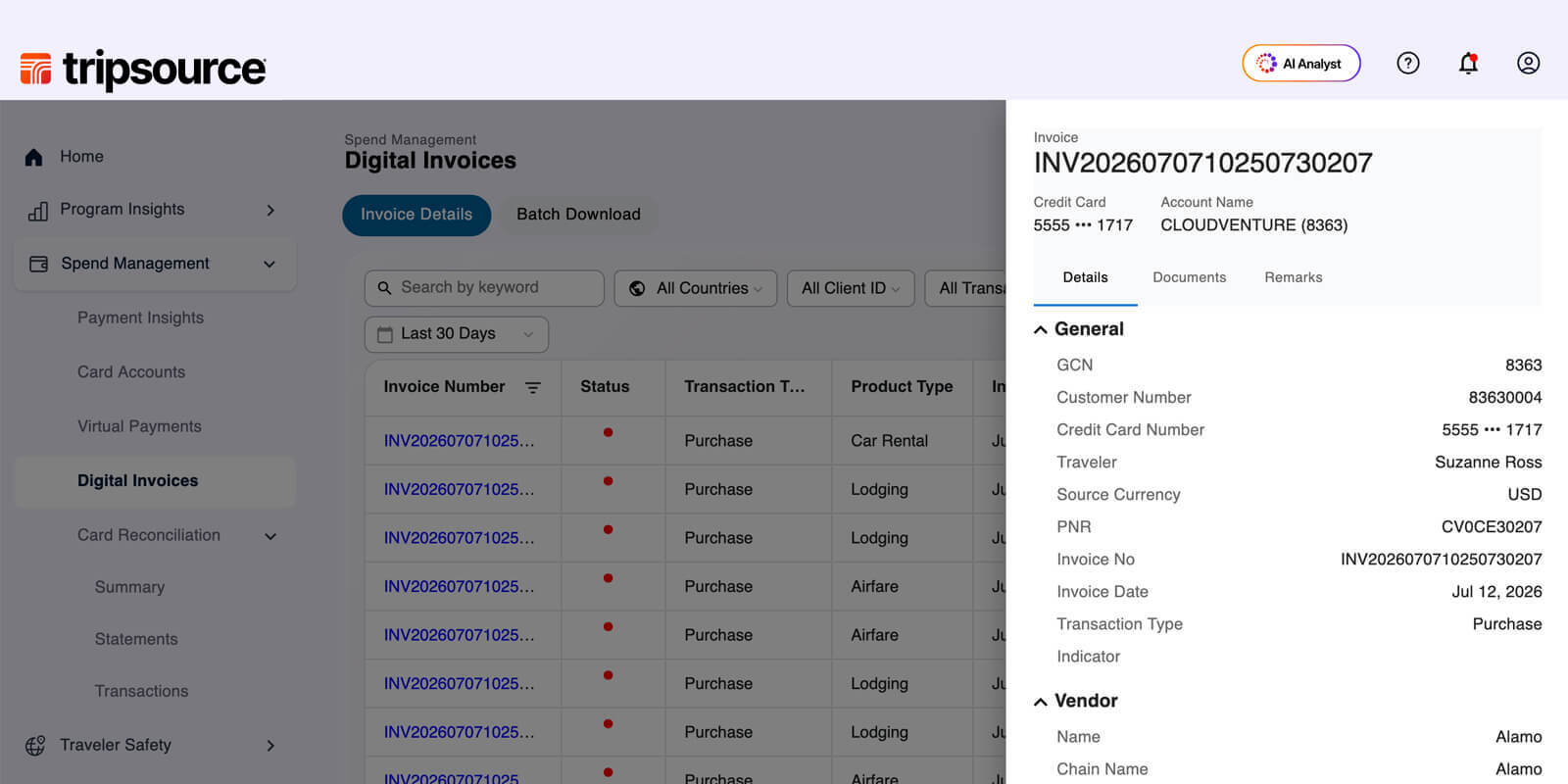Open Transactions under Card Reconciliation
The width and height of the screenshot is (1568, 784).
(141, 691)
